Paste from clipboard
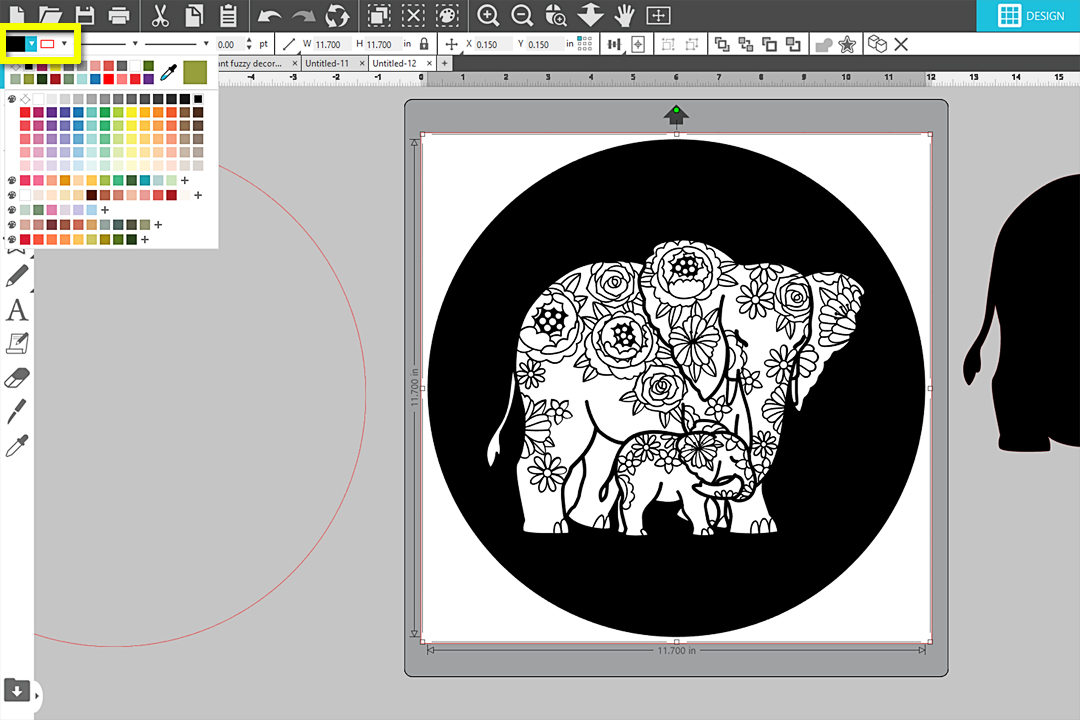Screen dimensions: 1080x720 (x=228, y=14)
